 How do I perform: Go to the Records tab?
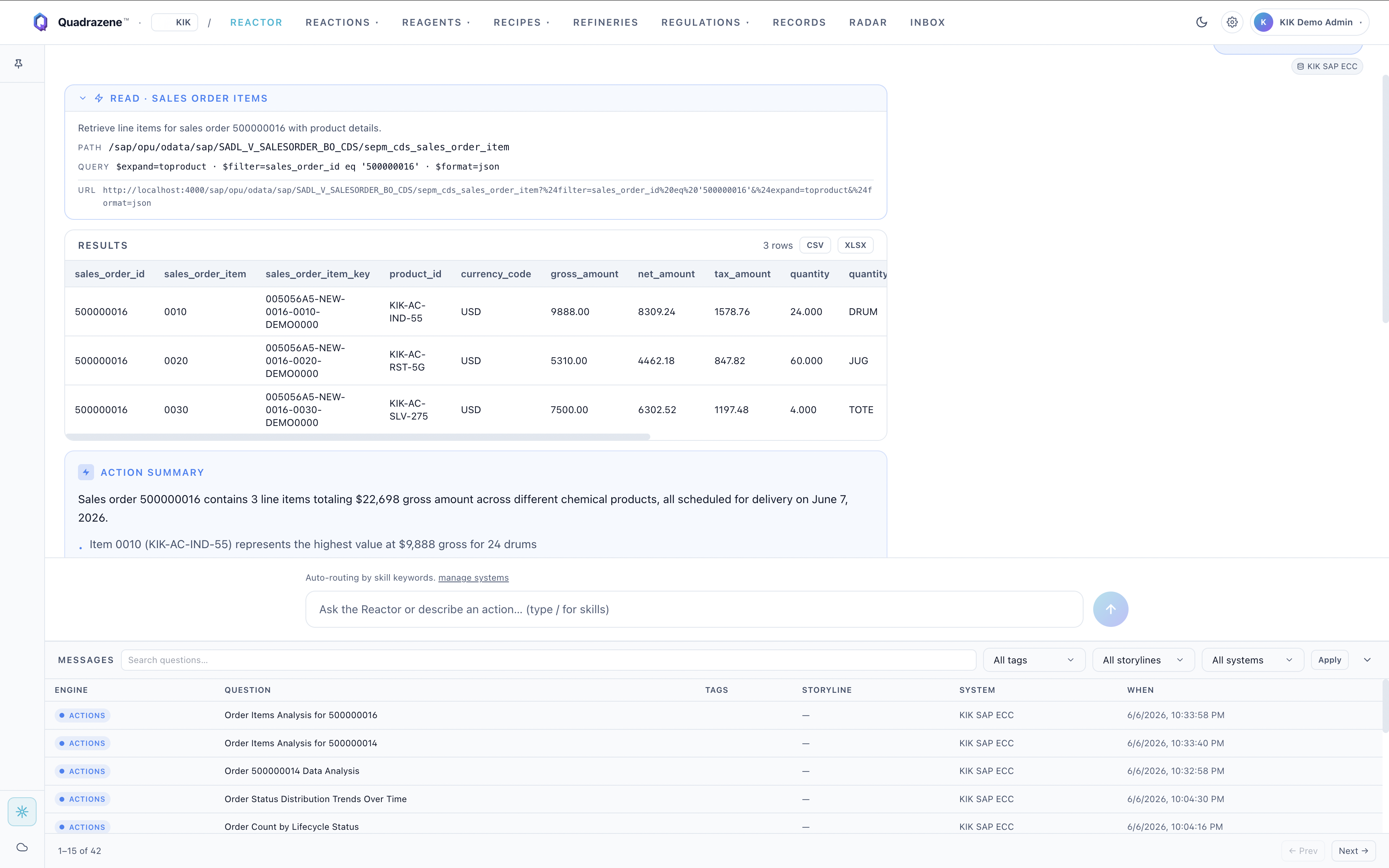[799, 23]
